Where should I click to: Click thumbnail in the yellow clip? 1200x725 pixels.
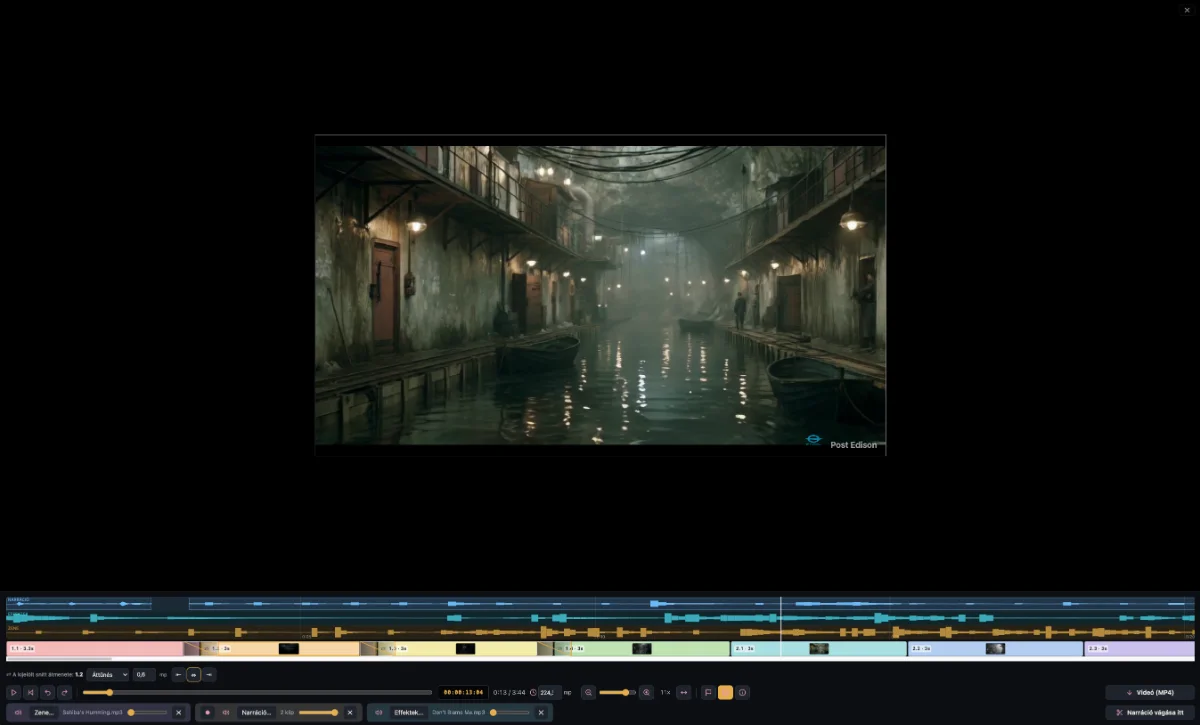tap(465, 649)
